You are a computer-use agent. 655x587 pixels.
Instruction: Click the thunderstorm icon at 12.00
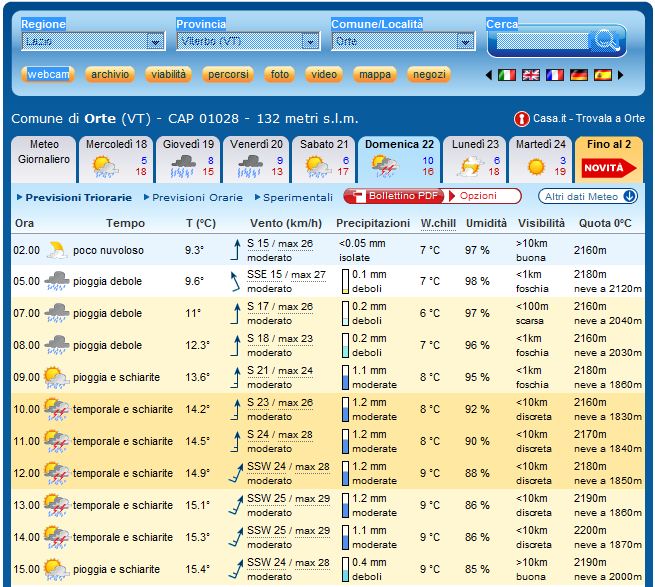[x=57, y=473]
